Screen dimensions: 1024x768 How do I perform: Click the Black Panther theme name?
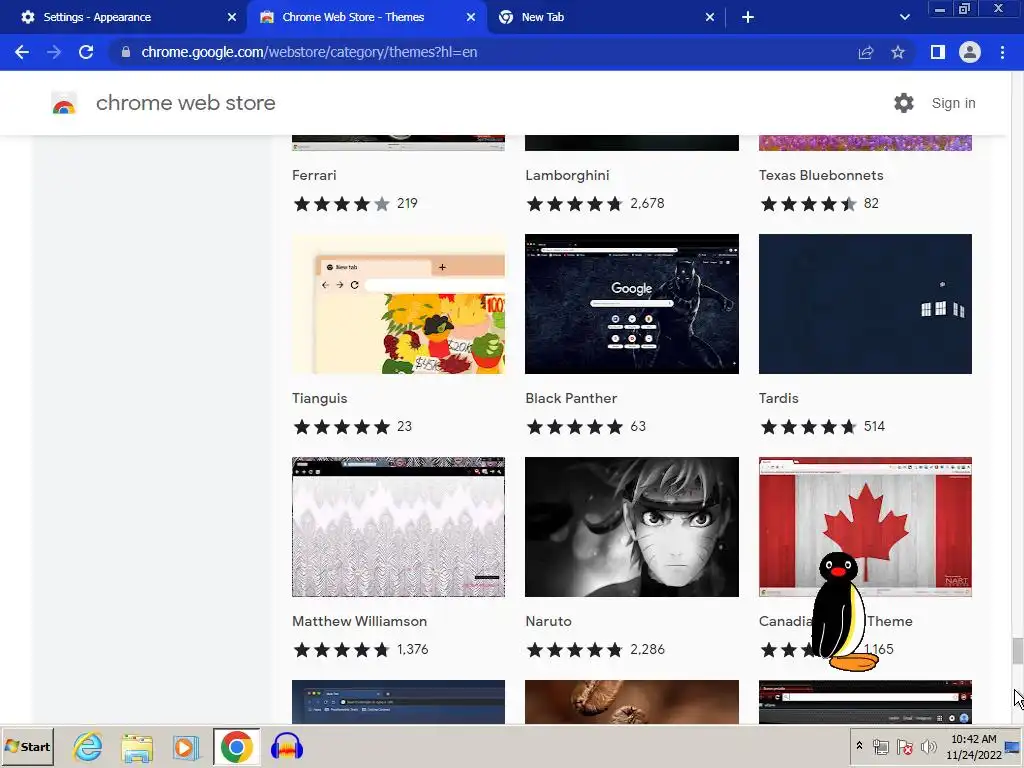click(571, 398)
